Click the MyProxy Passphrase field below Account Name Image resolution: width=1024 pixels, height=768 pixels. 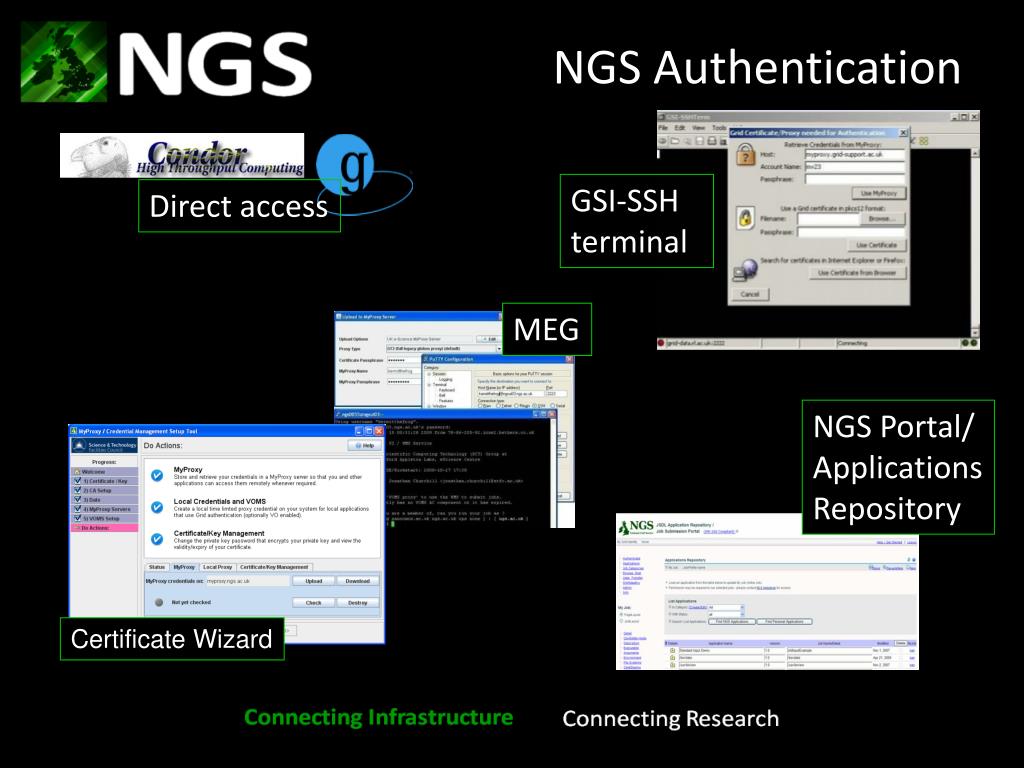(855, 179)
